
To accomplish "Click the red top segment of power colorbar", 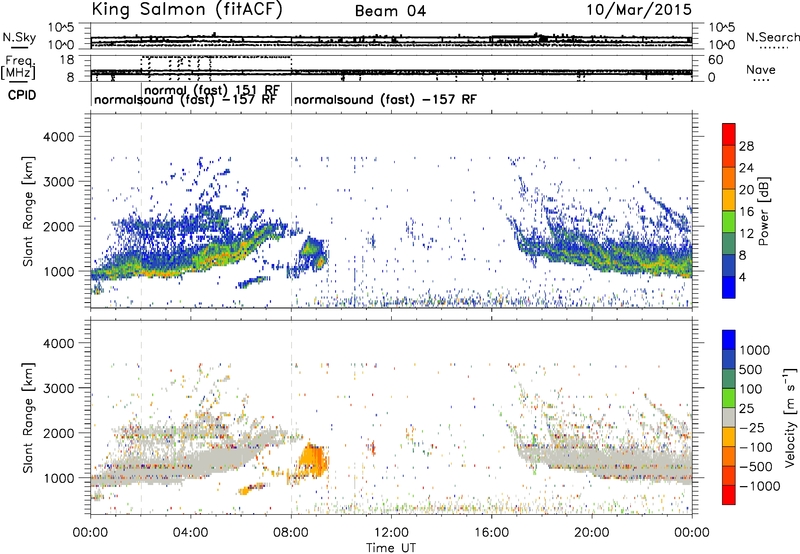I will (729, 134).
